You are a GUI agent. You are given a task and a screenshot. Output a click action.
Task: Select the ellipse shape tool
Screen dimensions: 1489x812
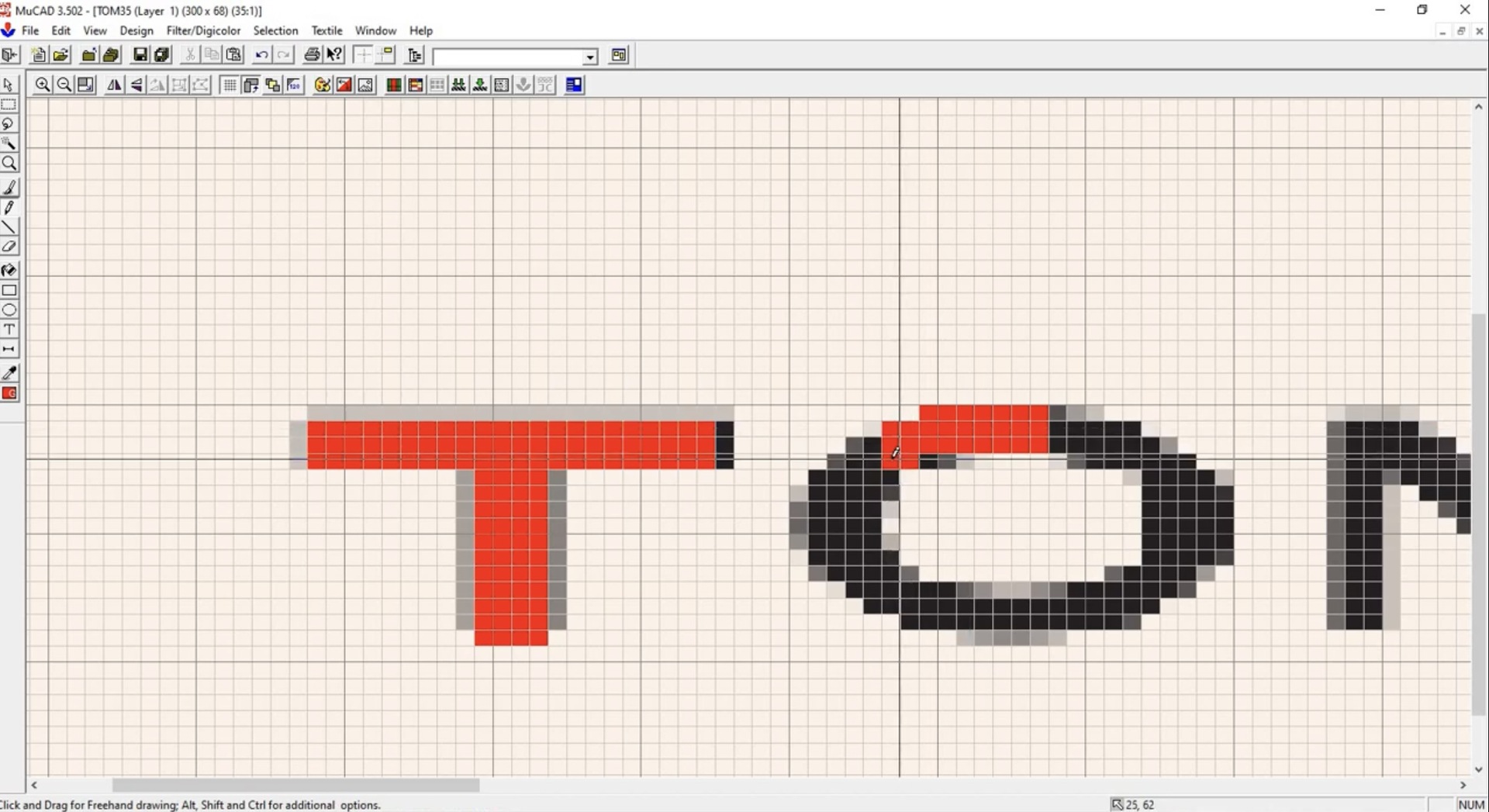point(9,309)
